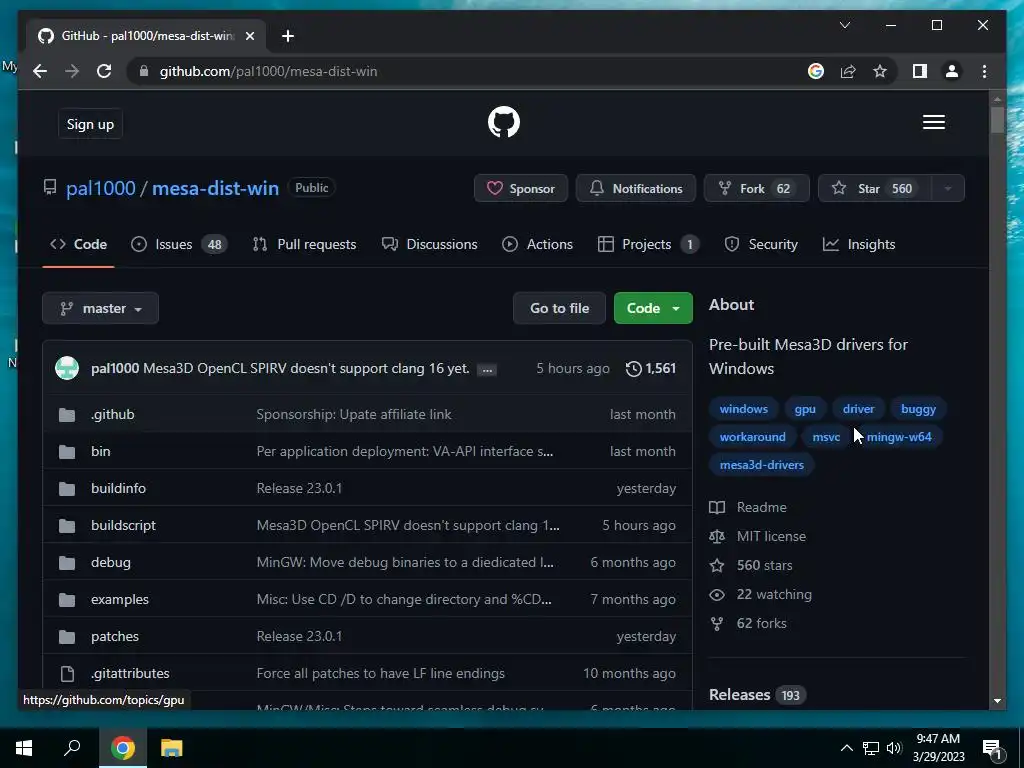This screenshot has height=768, width=1024.
Task: Select the msvc topic tag
Action: coord(826,437)
